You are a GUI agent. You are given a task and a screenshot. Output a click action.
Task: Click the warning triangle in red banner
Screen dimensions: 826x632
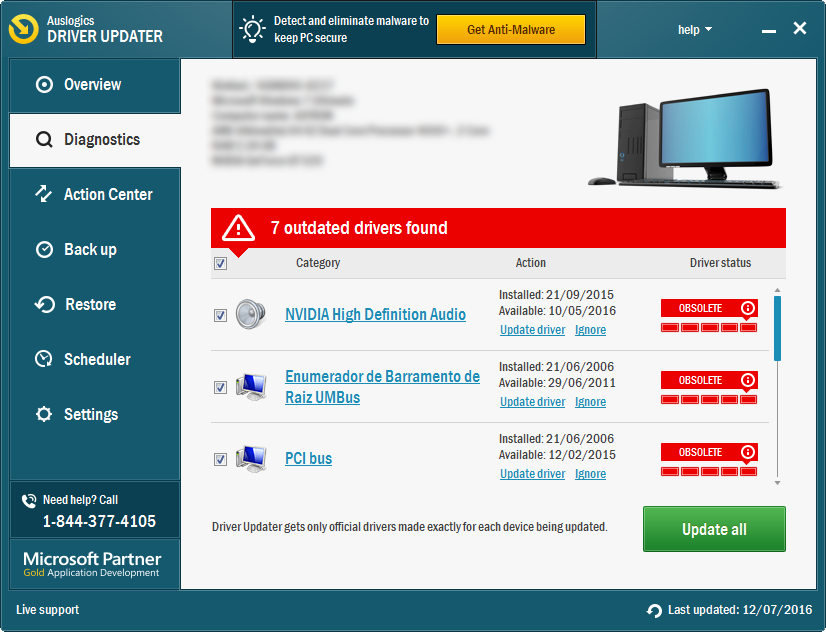[x=239, y=228]
